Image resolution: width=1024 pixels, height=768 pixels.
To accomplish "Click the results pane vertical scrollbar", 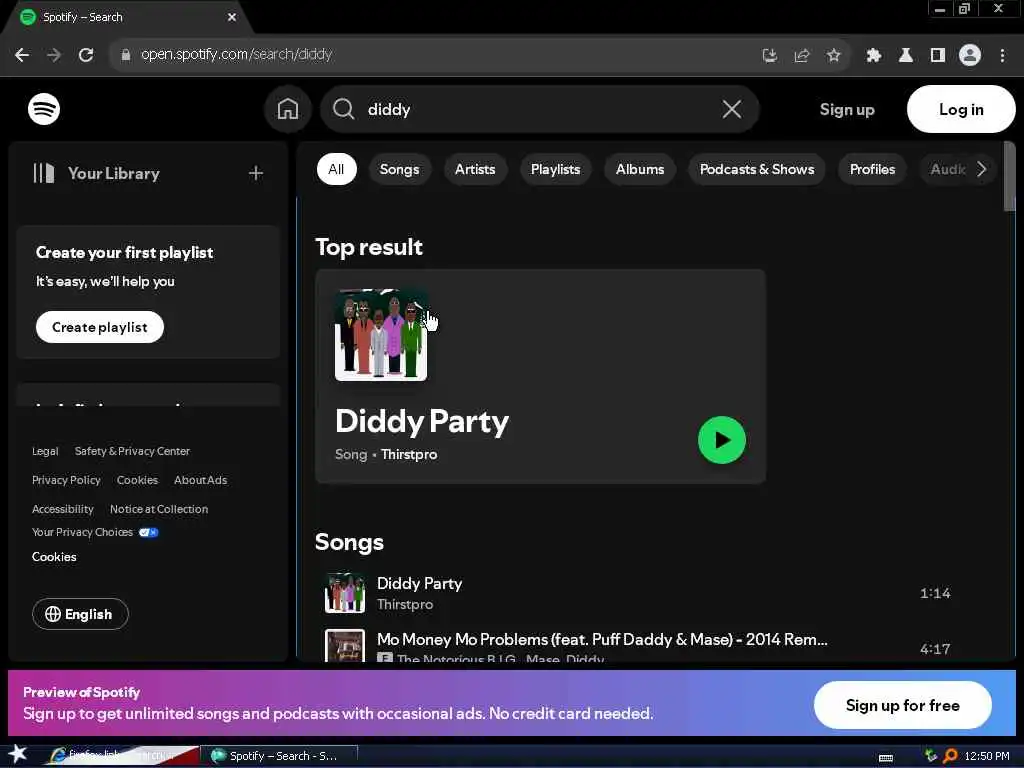I will 1009,176.
